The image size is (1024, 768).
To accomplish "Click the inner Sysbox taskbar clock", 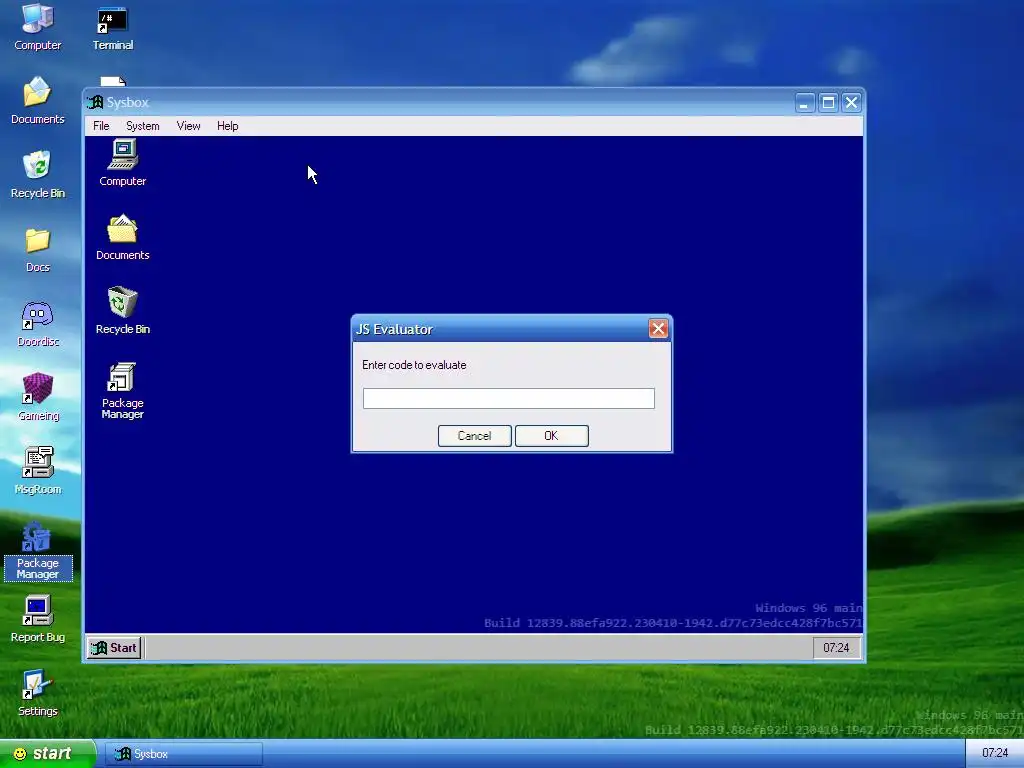I will click(836, 648).
